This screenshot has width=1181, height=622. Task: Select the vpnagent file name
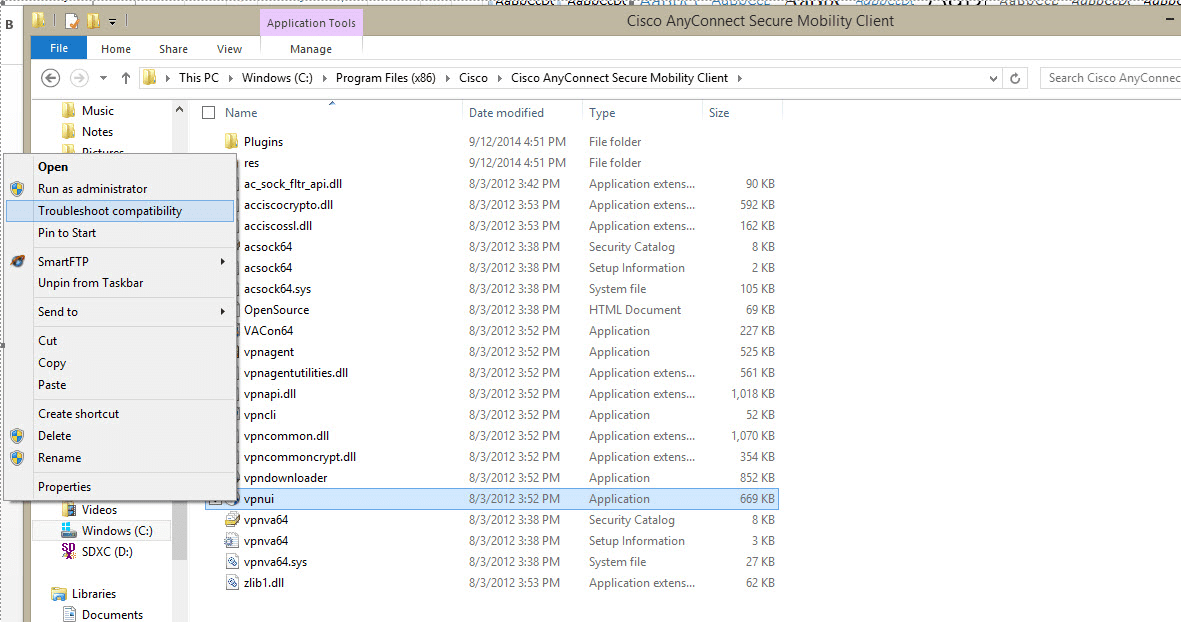tap(269, 352)
